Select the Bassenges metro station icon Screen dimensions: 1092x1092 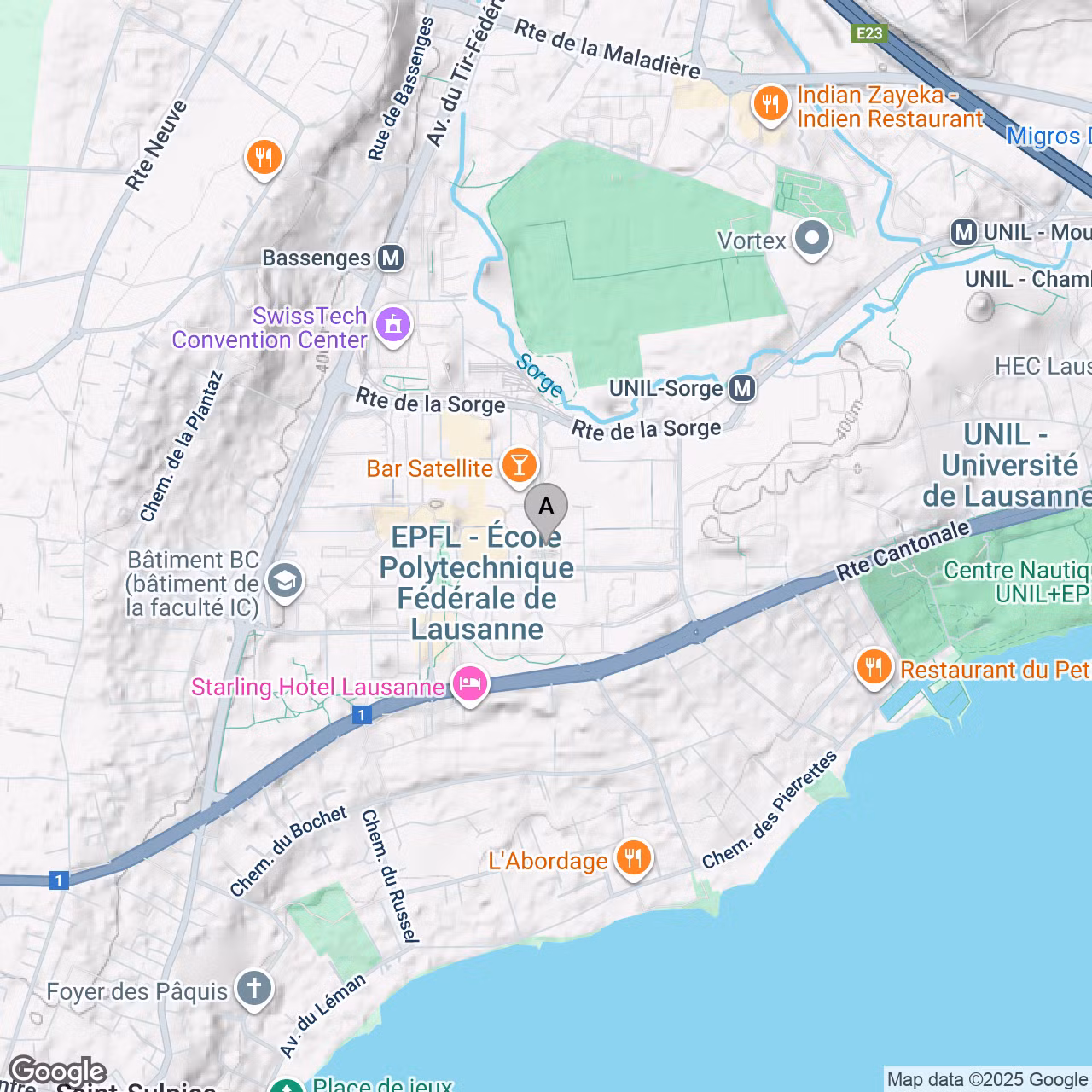[x=391, y=258]
